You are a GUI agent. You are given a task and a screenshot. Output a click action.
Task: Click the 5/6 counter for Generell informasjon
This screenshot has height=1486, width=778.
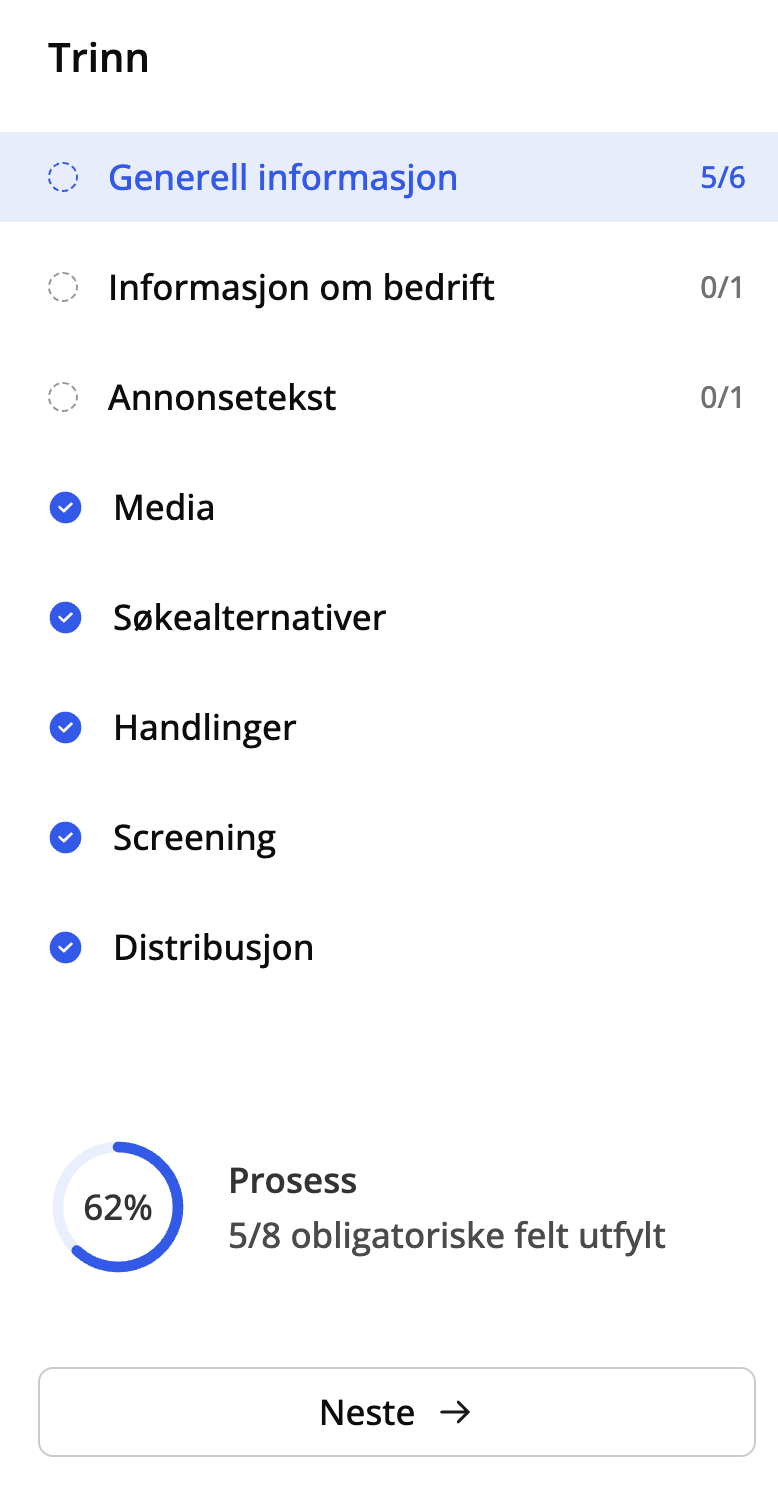(723, 178)
